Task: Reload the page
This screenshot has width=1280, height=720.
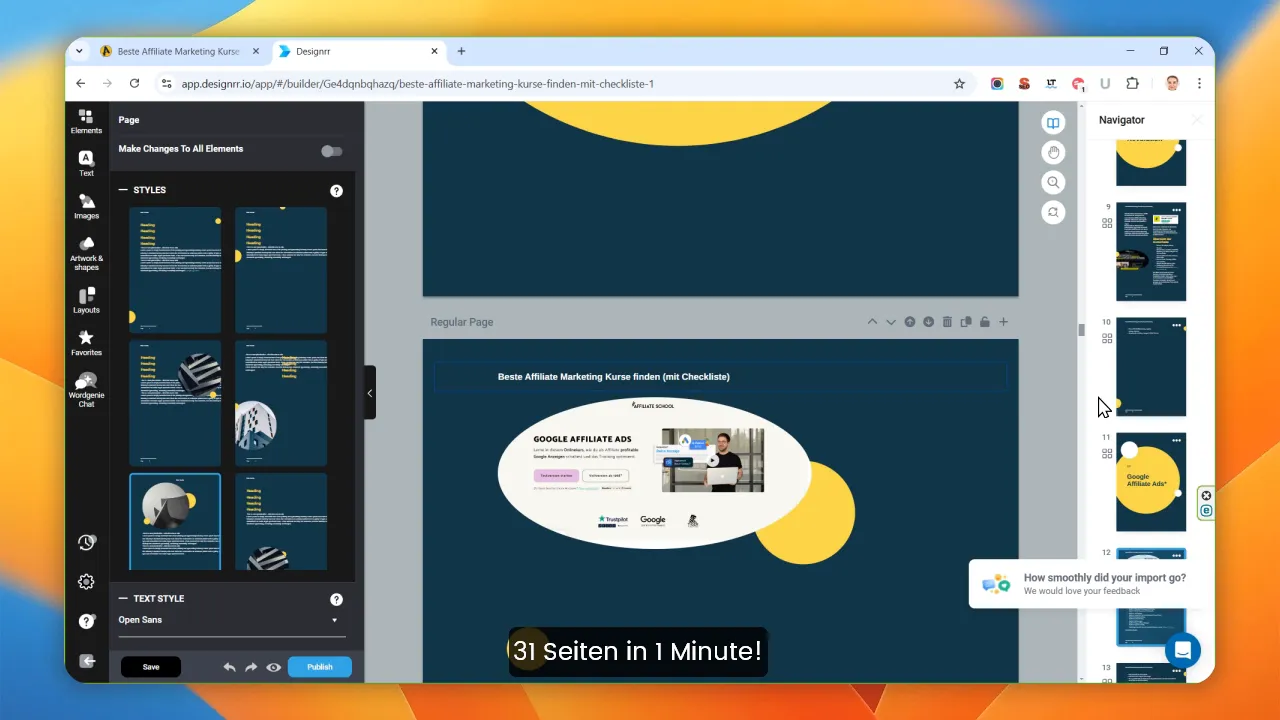Action: pyautogui.click(x=133, y=84)
